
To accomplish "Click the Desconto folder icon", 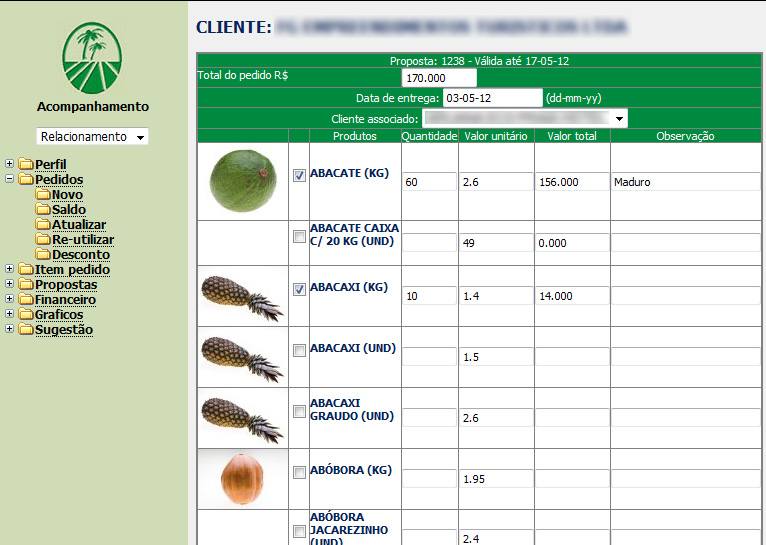I will (43, 254).
